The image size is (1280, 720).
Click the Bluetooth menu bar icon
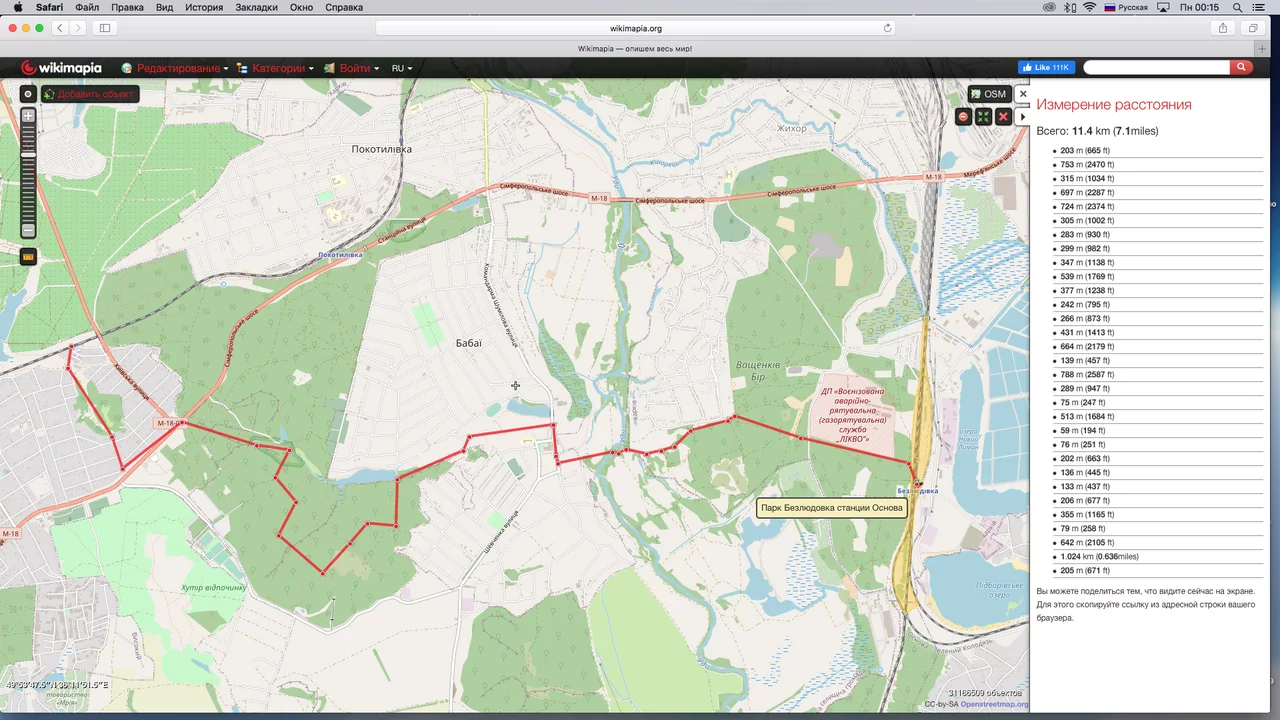[x=1070, y=7]
